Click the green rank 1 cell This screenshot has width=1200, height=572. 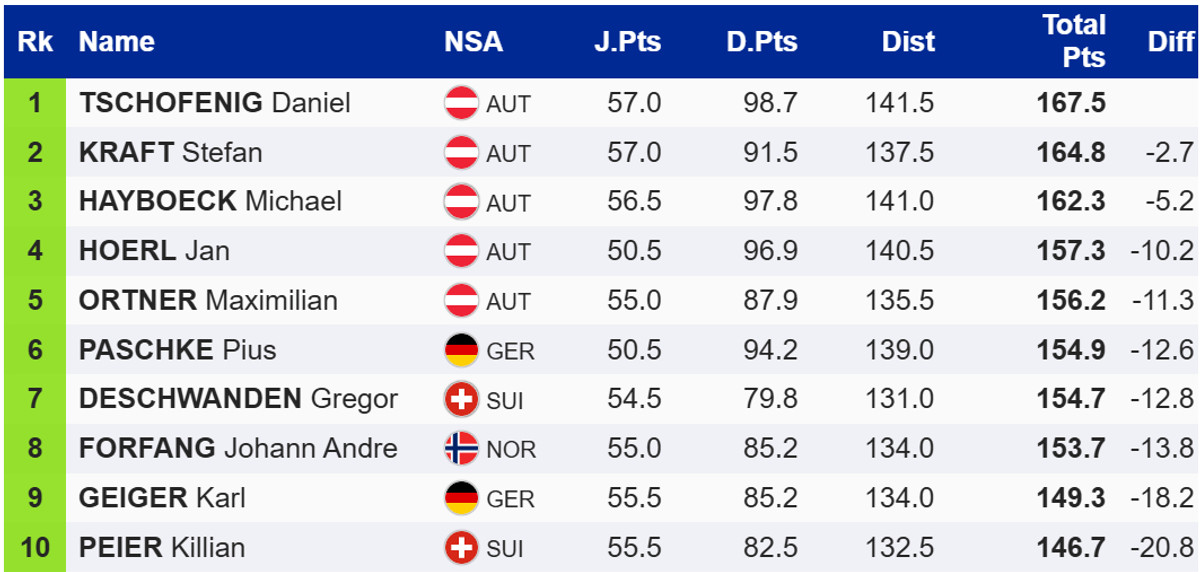tap(35, 103)
